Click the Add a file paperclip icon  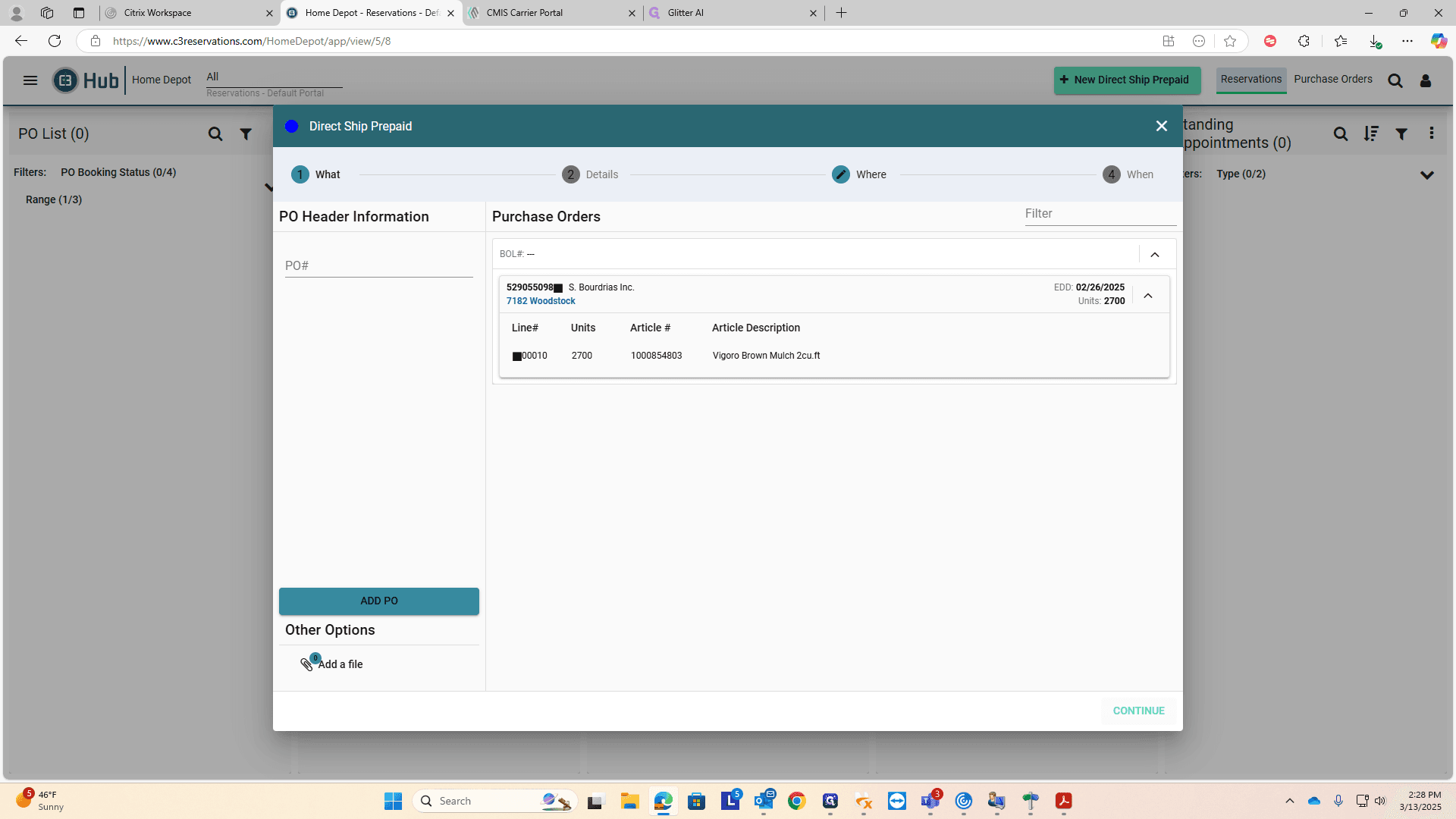tap(306, 664)
